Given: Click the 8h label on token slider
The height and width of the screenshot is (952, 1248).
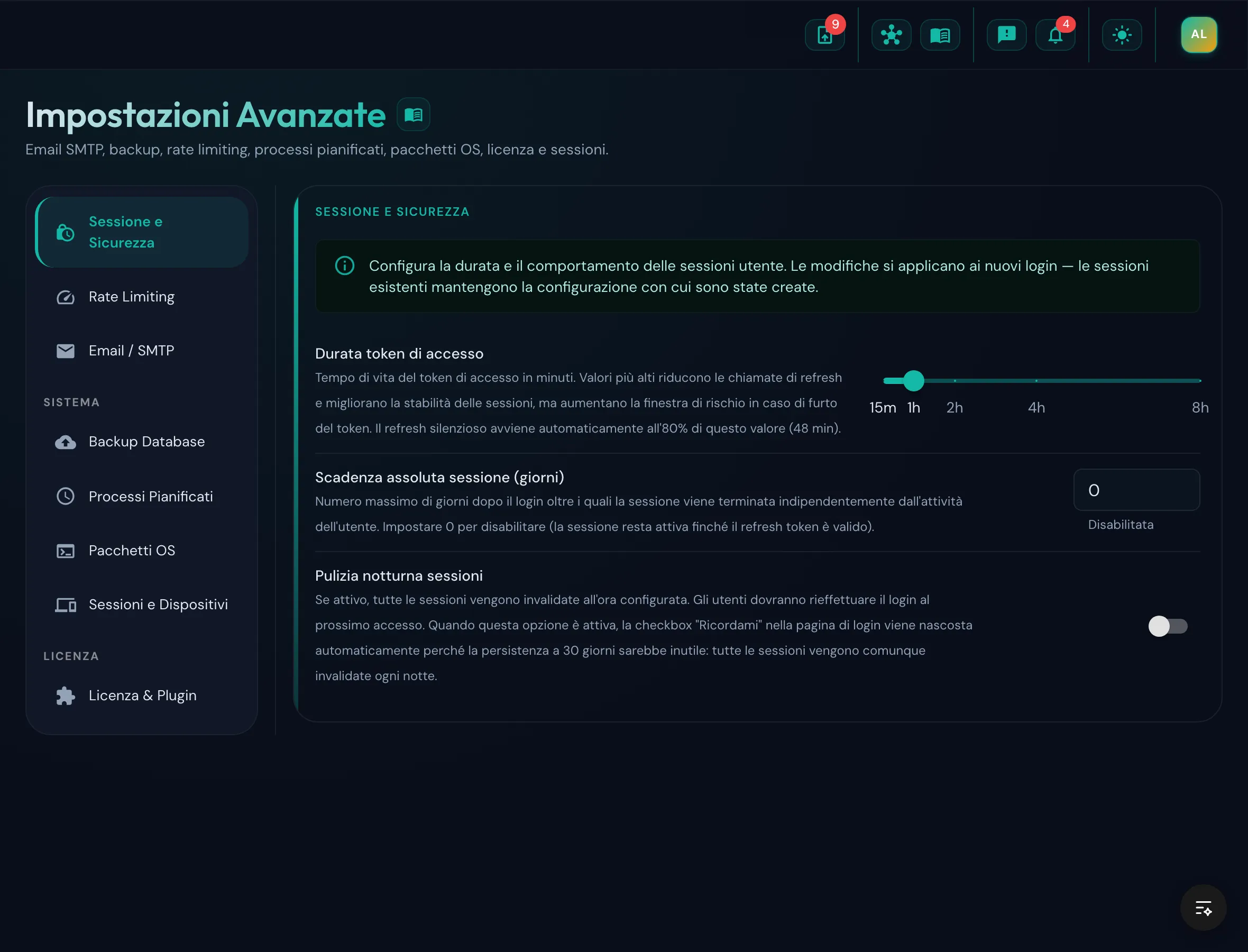Looking at the screenshot, I should (x=1200, y=407).
